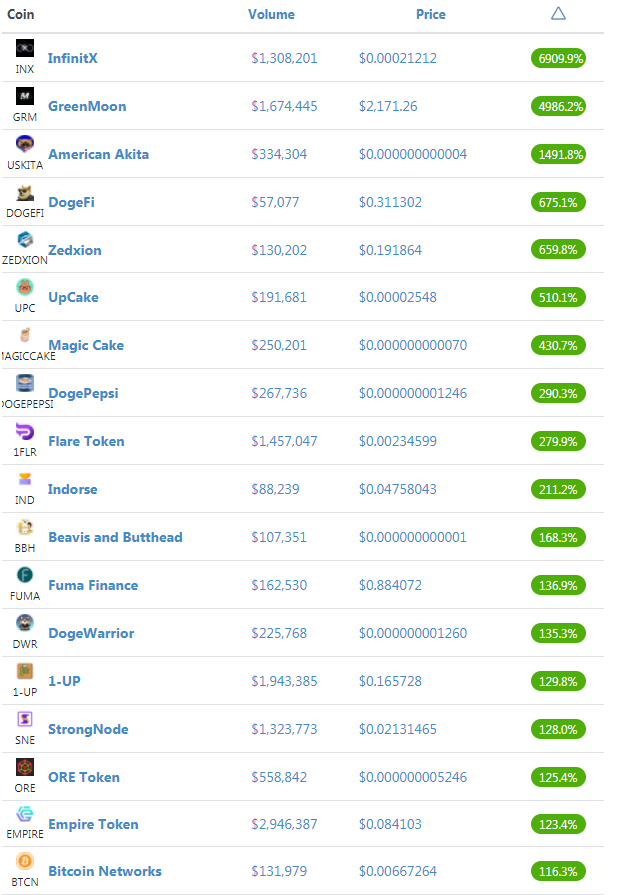
Task: Open the StrongNode coin page
Action: [88, 729]
